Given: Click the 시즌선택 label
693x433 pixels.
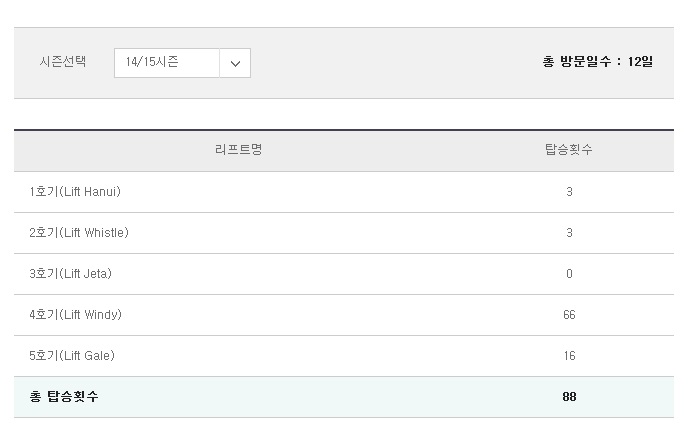Looking at the screenshot, I should (x=63, y=61).
